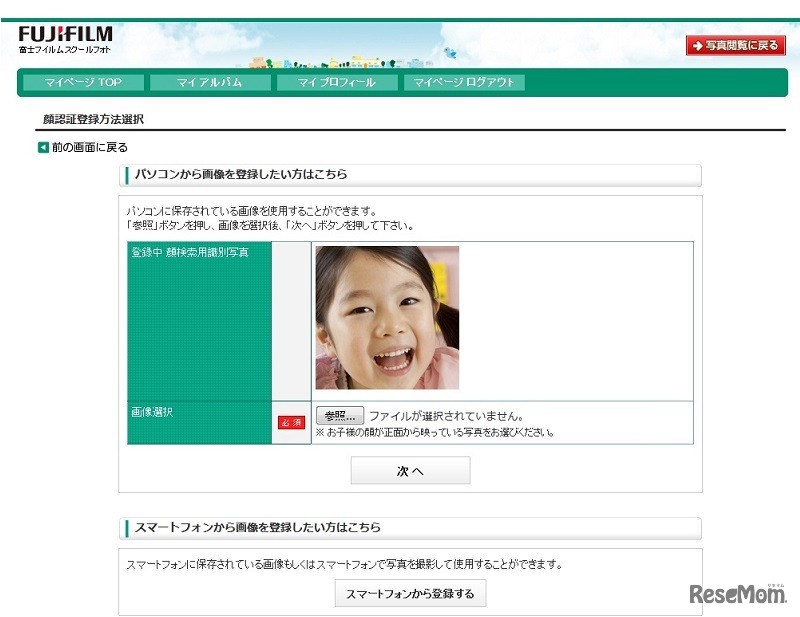Switch to the マイアルバム tab

(212, 83)
